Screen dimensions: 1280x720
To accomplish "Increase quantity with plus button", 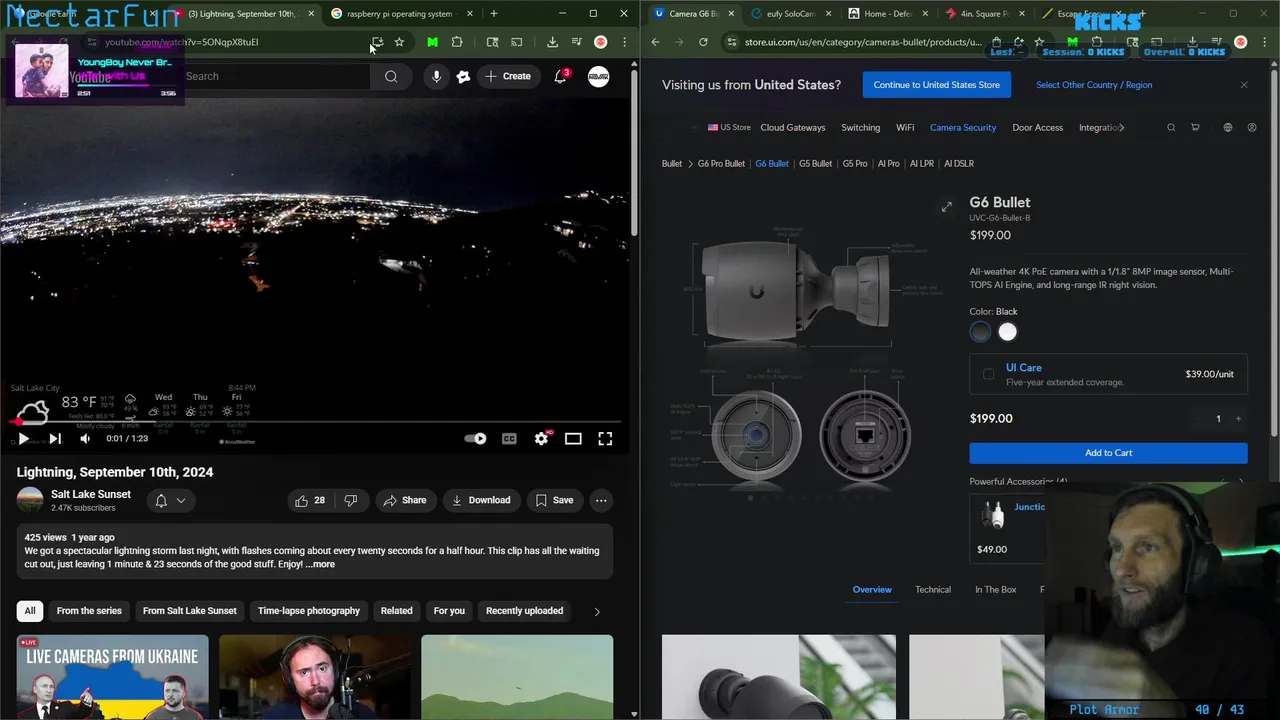I will (x=1238, y=419).
